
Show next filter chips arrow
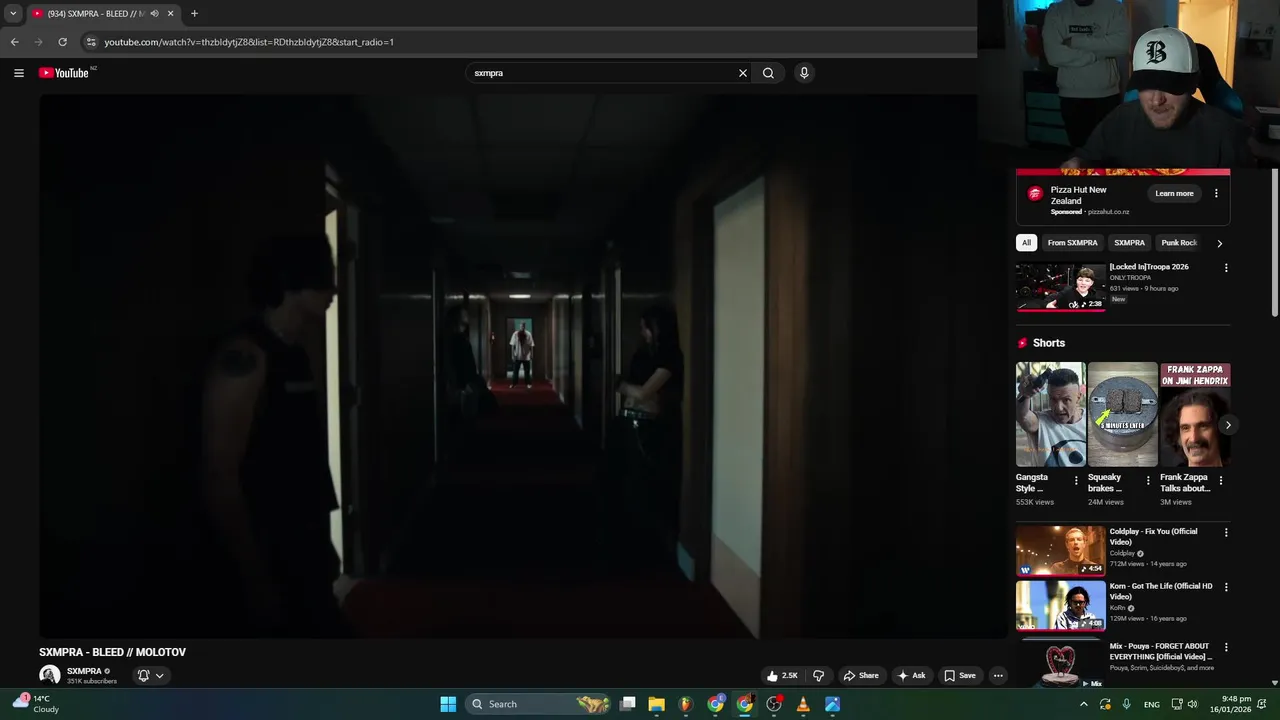pos(1219,243)
